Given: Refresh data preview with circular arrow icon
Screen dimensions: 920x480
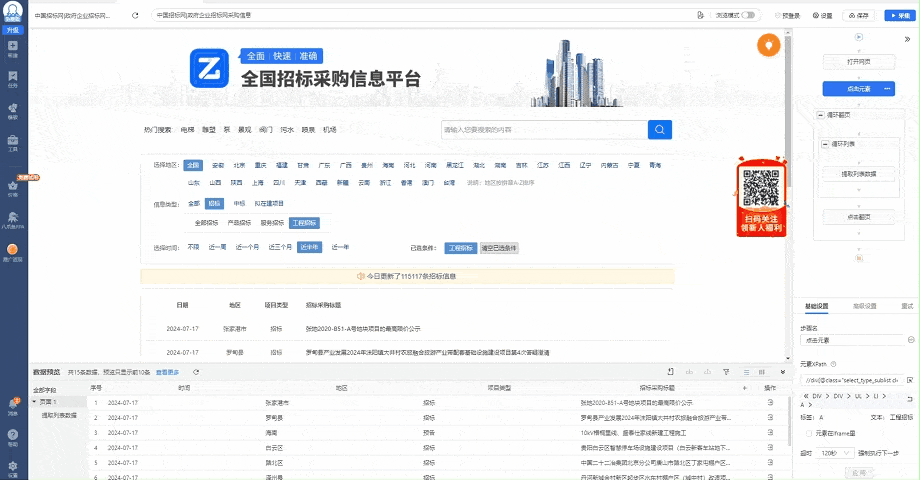Looking at the screenshot, I should tap(196, 372).
